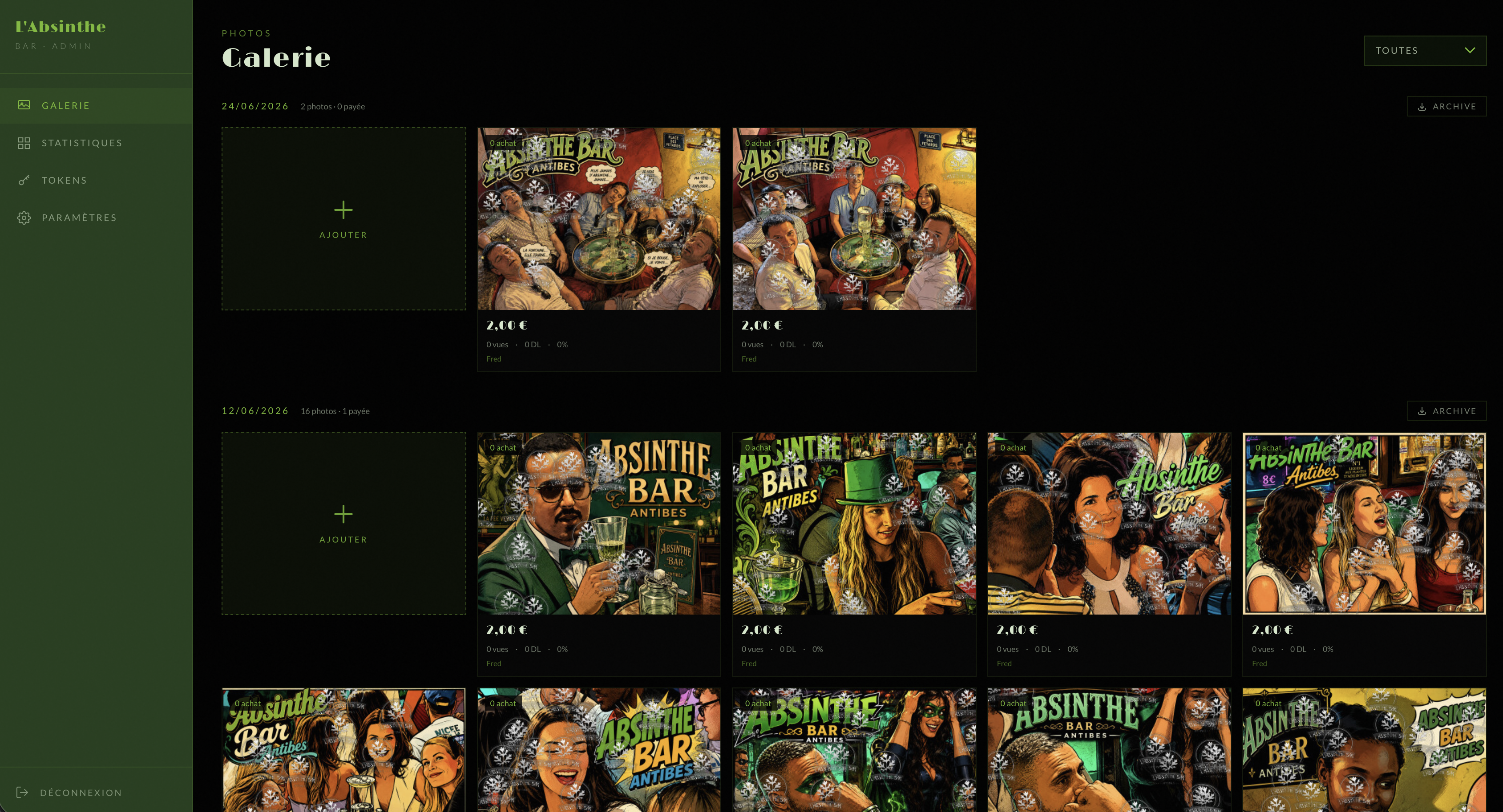Click Archive button text for 12/06/2026

click(1454, 411)
